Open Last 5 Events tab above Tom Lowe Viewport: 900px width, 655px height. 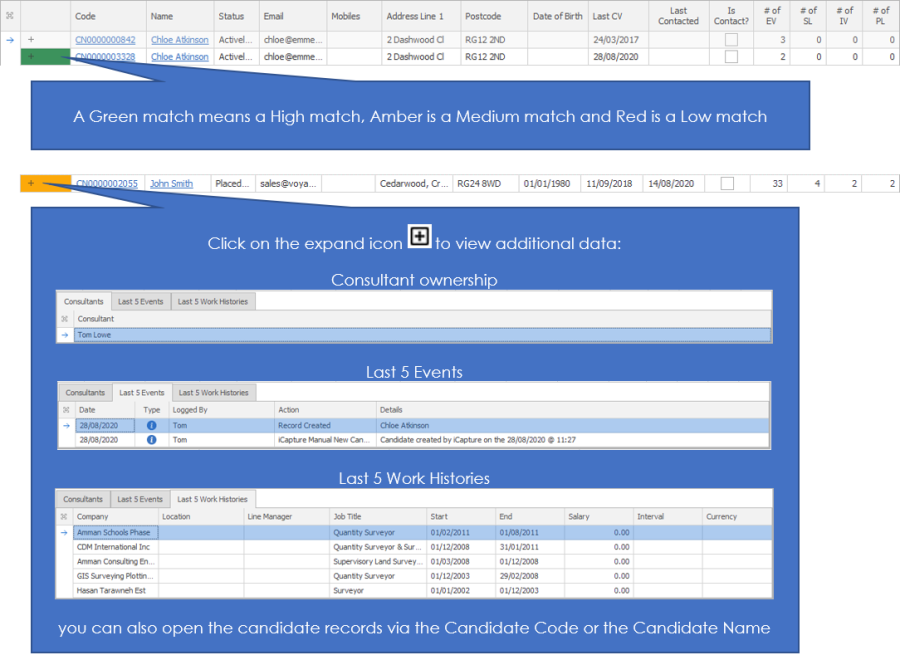140,301
